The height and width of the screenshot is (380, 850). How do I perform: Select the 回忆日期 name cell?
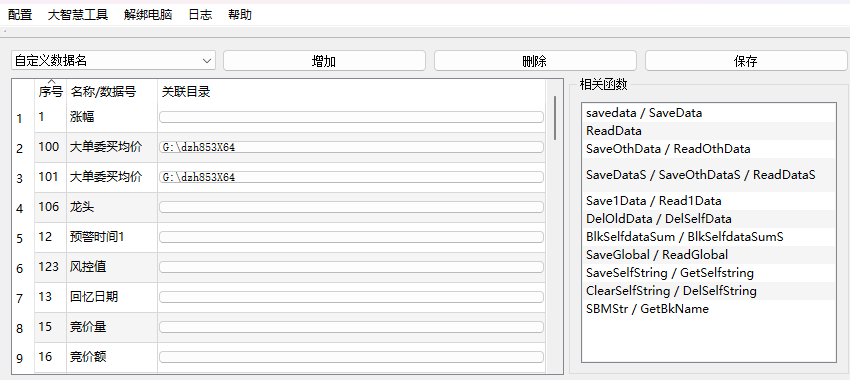click(x=112, y=297)
